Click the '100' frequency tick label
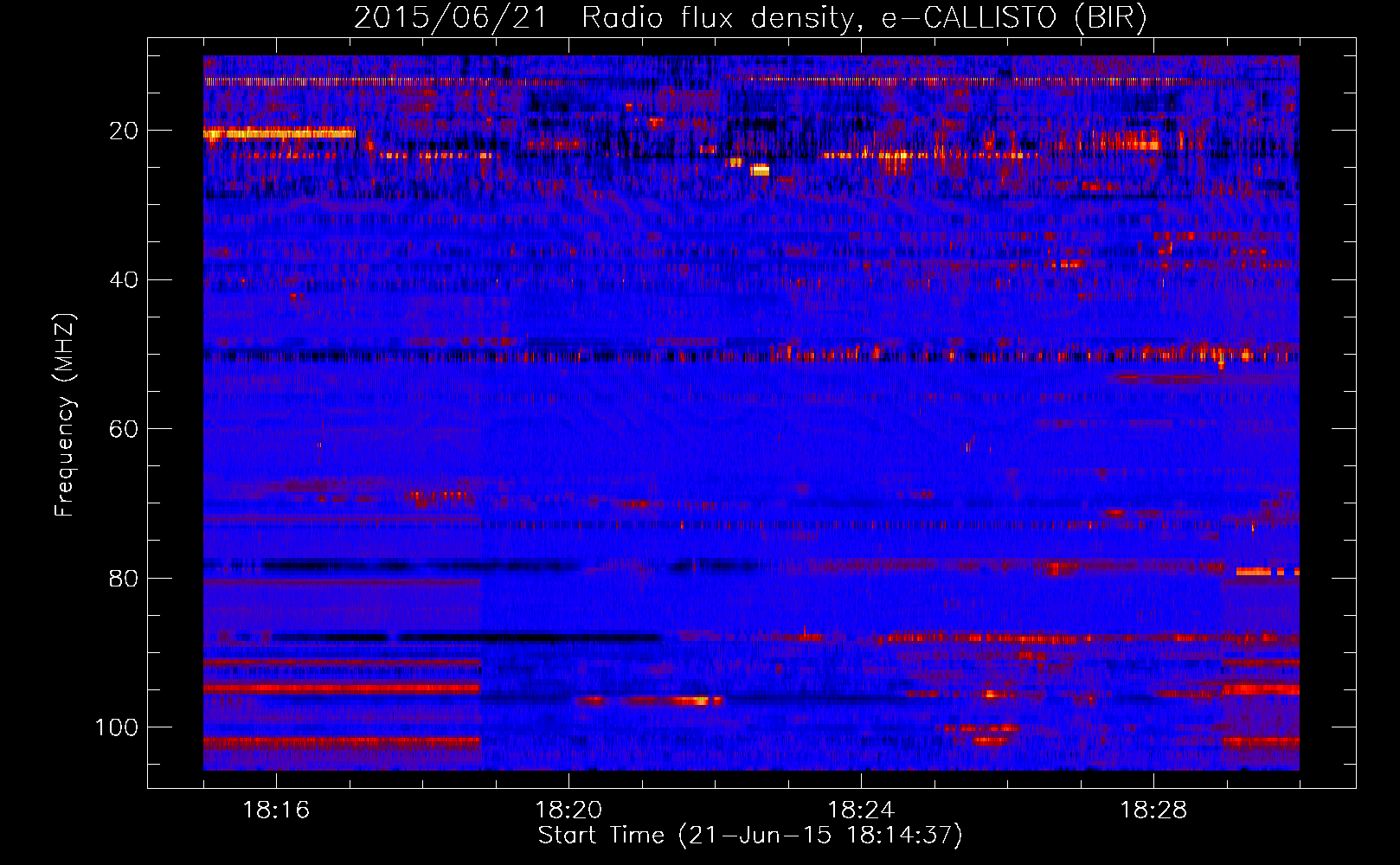The image size is (1400, 865). (x=116, y=727)
